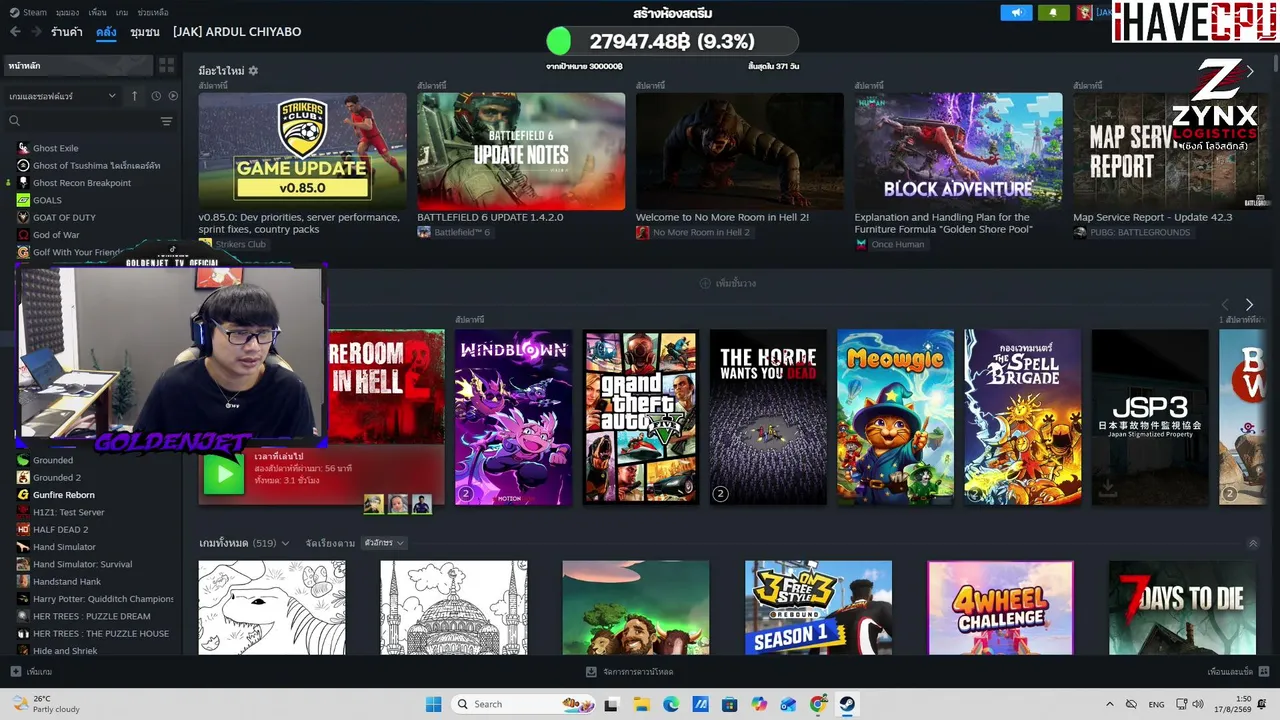Viewport: 1280px width, 720px height.
Task: Open the Strikers Club v0.85.0 update news
Action: 302,150
